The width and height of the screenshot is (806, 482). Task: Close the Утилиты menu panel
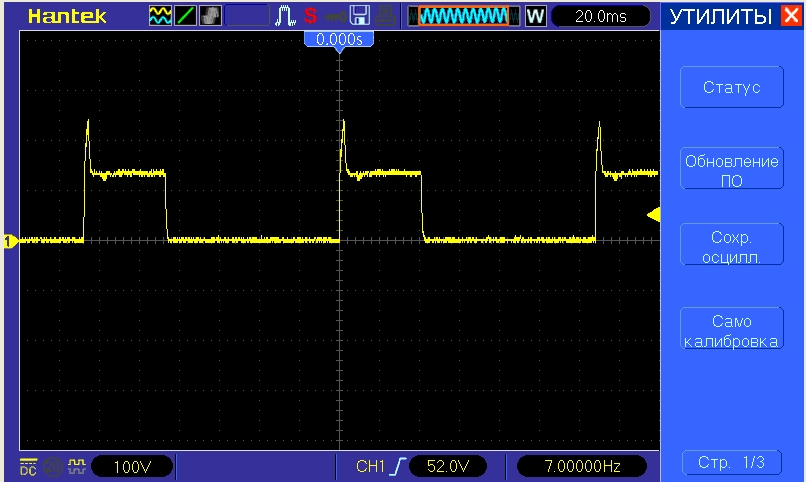[x=791, y=16]
